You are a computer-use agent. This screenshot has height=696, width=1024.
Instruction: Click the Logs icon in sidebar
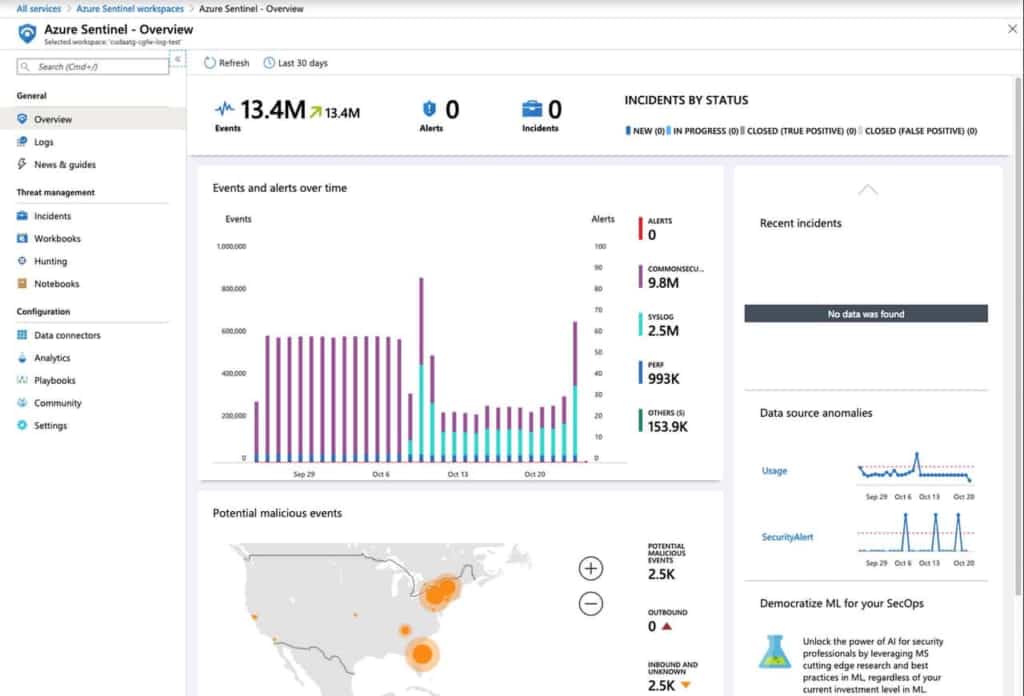22,142
